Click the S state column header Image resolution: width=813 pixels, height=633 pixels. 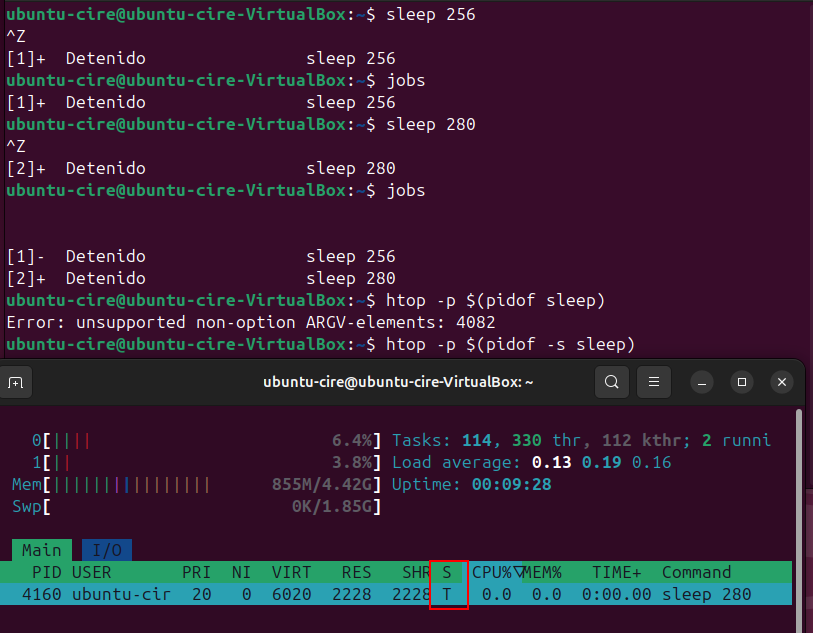point(446,572)
